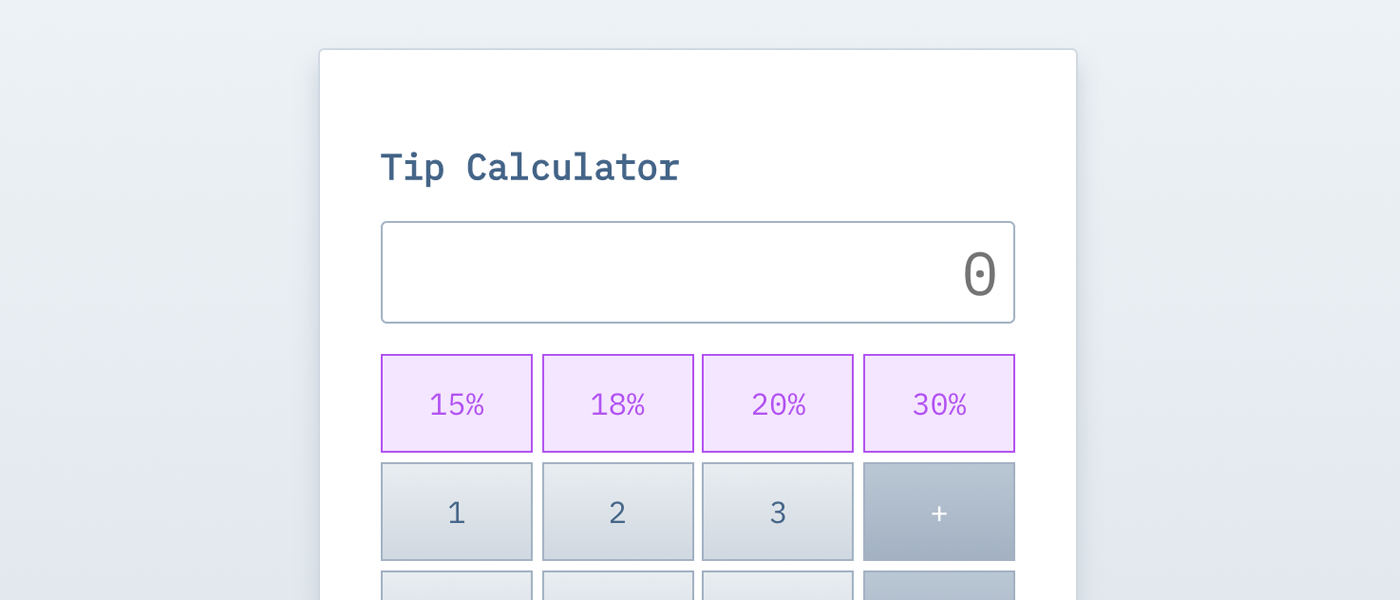The image size is (1400, 600).
Task: Click the white card area above the heading
Action: pos(698,95)
